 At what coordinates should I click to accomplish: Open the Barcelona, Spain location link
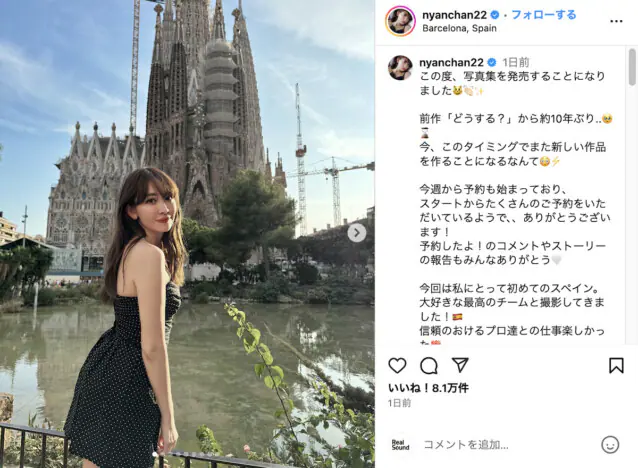click(x=459, y=28)
